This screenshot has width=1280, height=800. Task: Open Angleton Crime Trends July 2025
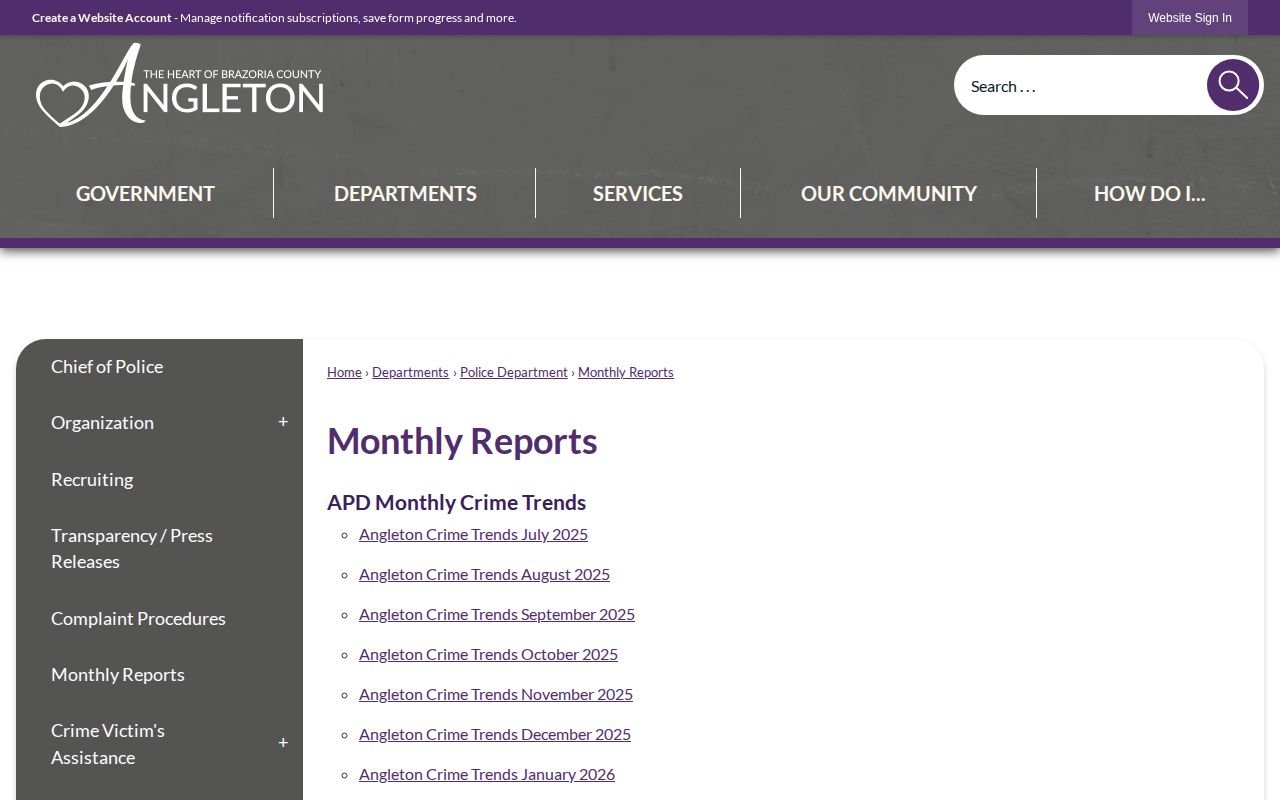[x=473, y=534]
